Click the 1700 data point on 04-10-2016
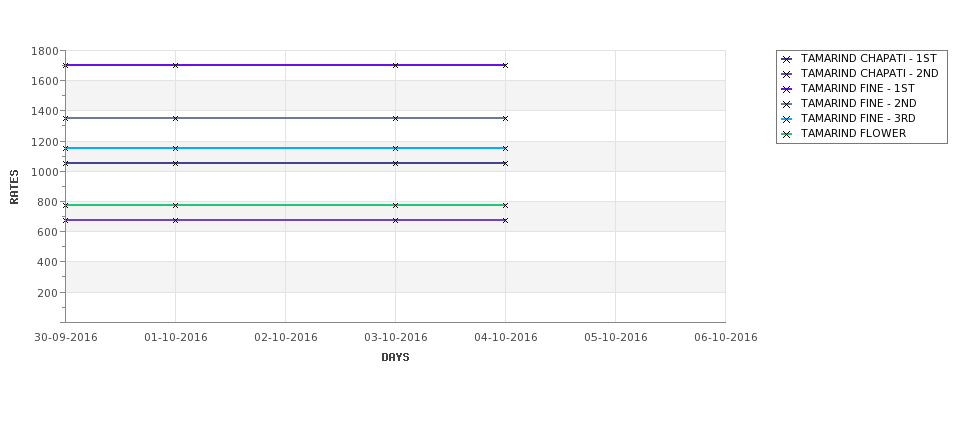 pos(506,65)
